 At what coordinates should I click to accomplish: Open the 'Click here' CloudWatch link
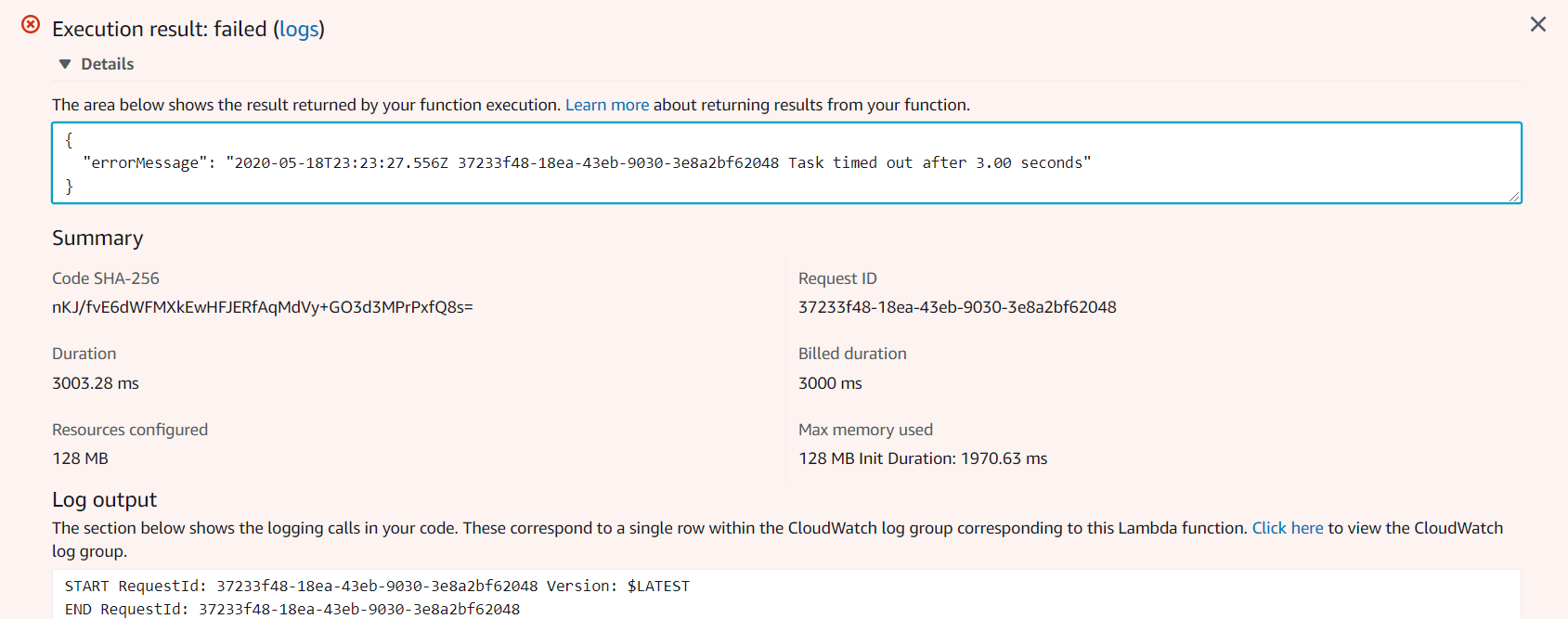[1288, 528]
